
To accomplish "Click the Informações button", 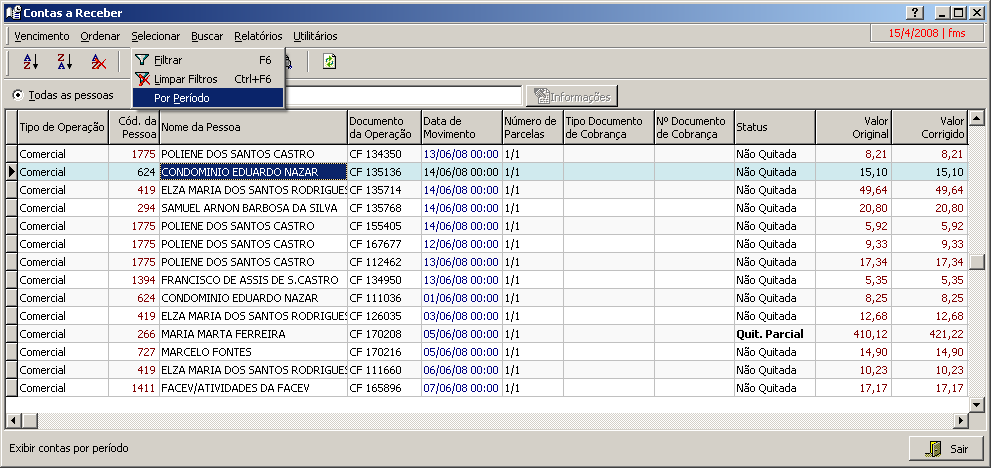I will (572, 96).
